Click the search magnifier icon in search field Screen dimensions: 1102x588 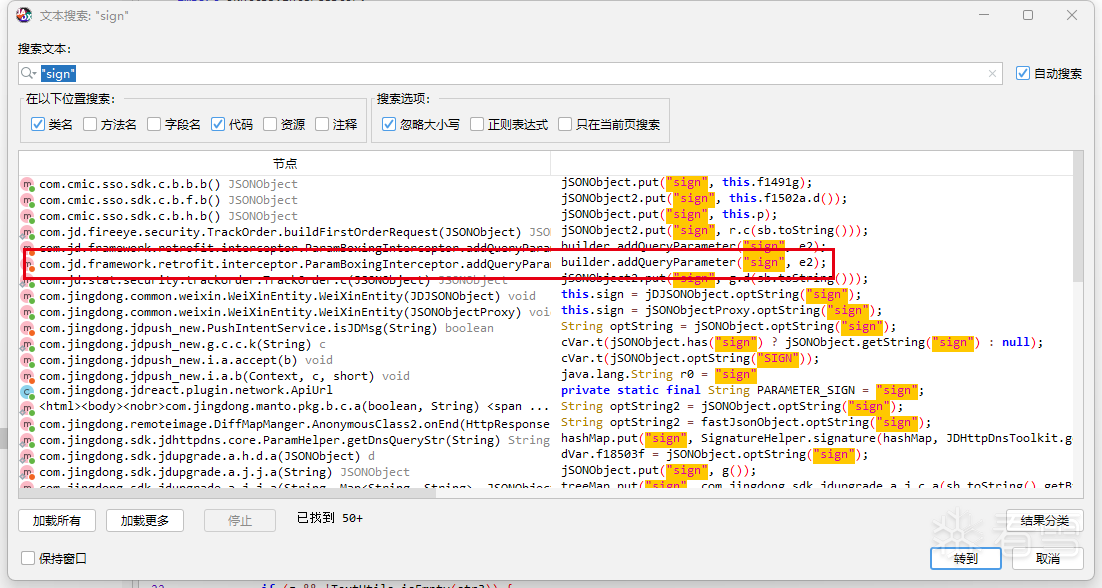coord(26,74)
